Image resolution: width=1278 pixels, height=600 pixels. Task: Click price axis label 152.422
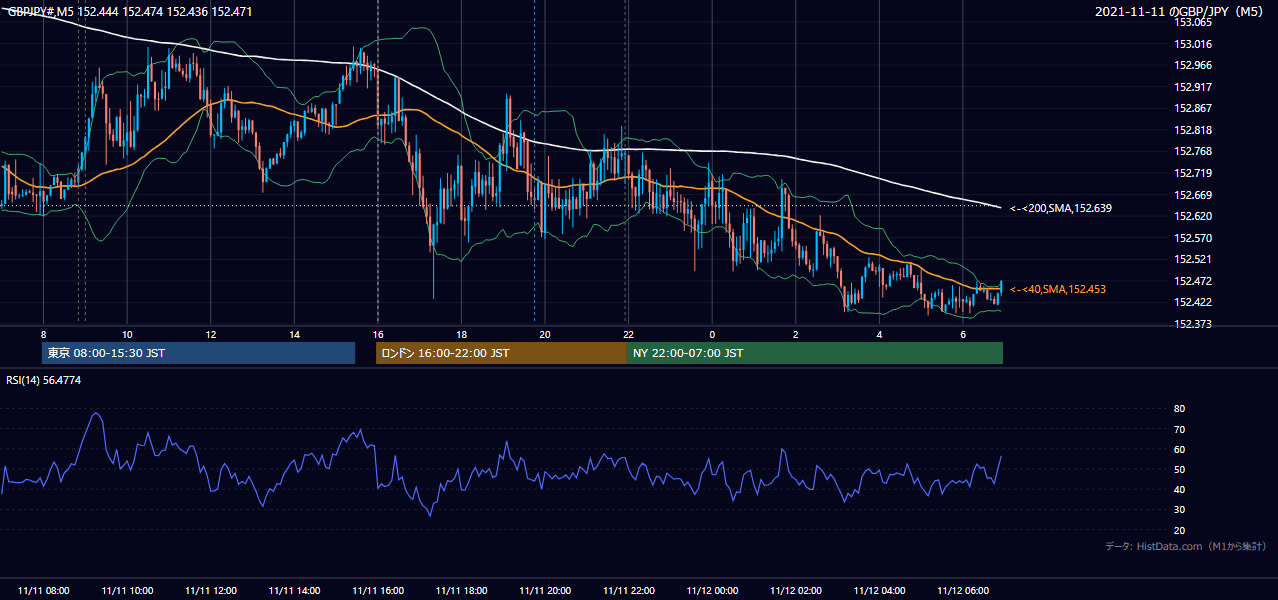[1192, 302]
